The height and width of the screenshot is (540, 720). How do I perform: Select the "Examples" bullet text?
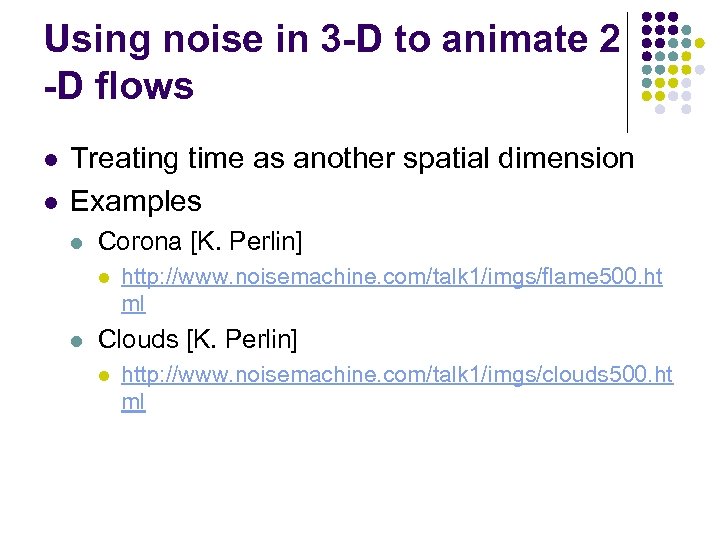pyautogui.click(x=136, y=201)
